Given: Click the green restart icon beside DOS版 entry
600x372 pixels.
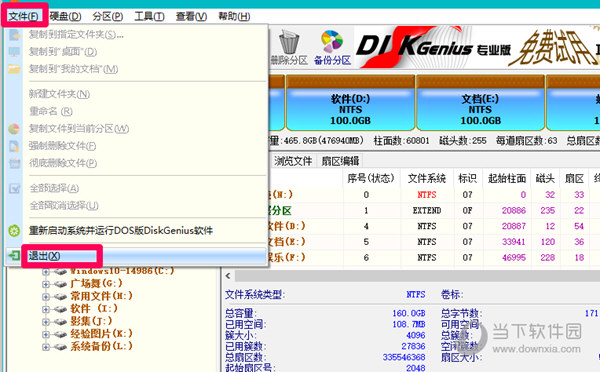Looking at the screenshot, I should tap(14, 231).
